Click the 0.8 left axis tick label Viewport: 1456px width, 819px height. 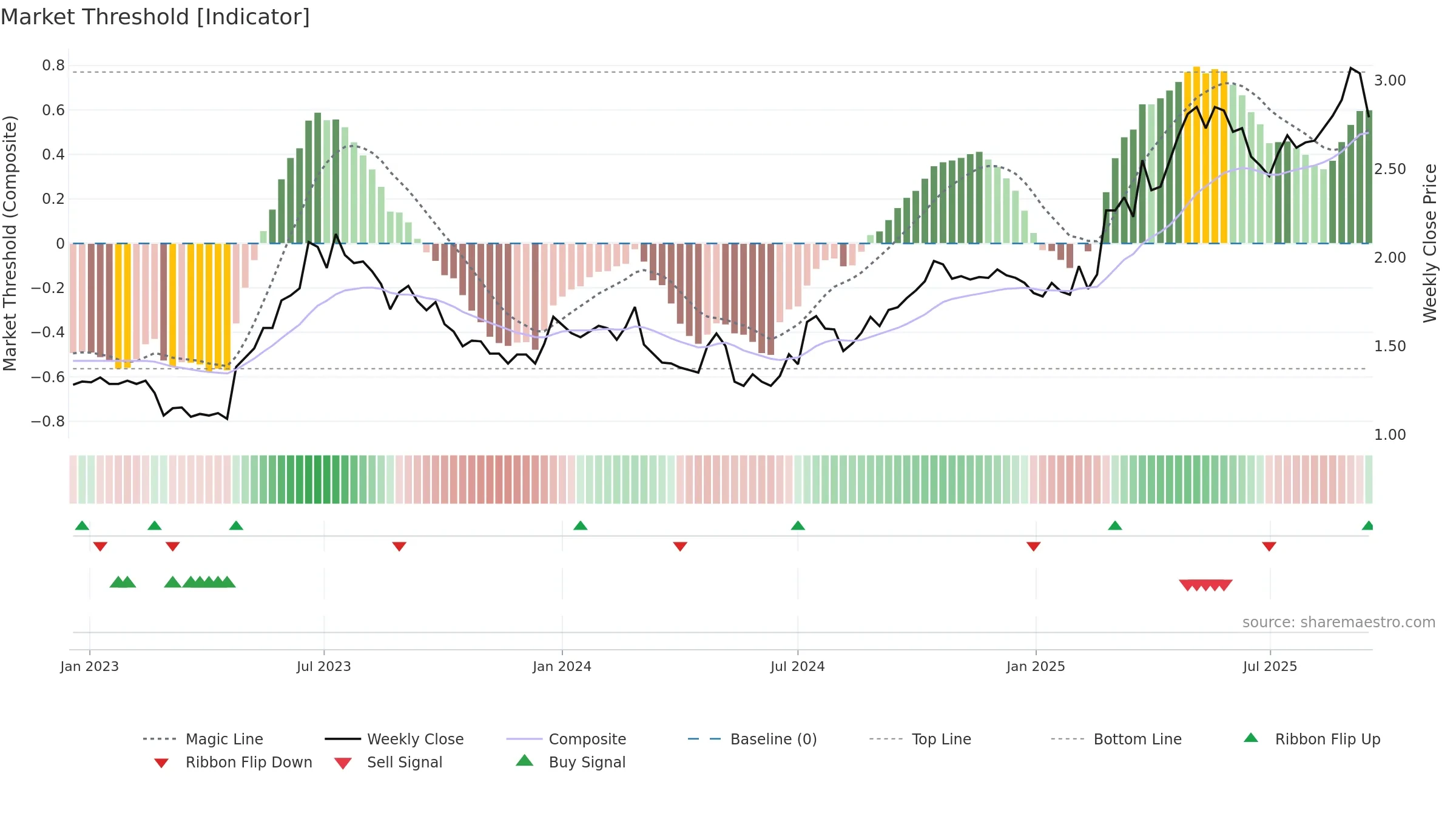tap(53, 66)
